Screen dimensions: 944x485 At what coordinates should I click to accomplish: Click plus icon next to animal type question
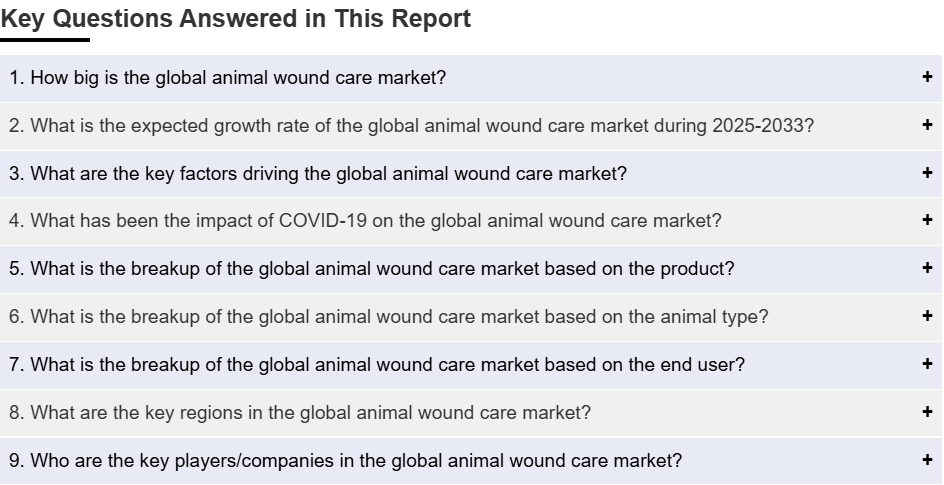click(x=927, y=315)
